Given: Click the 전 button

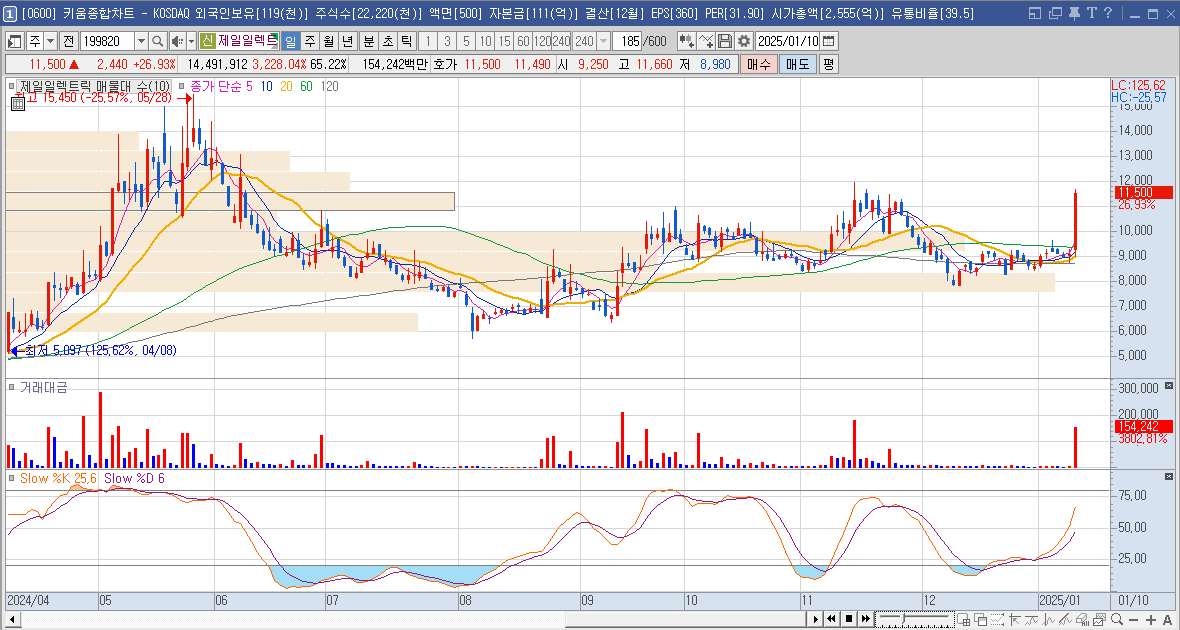Looking at the screenshot, I should point(68,41).
